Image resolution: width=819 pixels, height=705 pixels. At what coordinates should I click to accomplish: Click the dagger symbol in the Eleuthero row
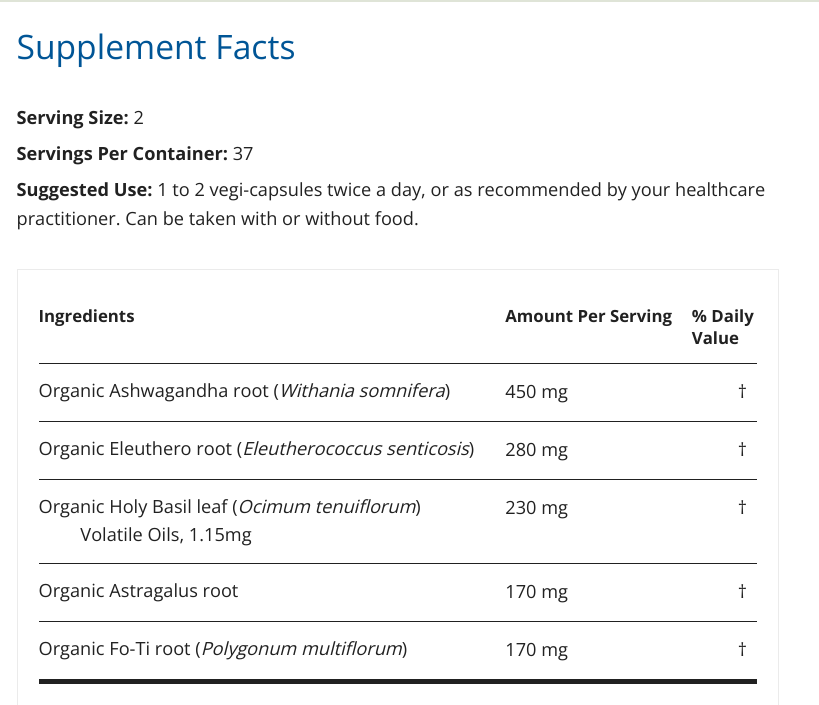742,449
